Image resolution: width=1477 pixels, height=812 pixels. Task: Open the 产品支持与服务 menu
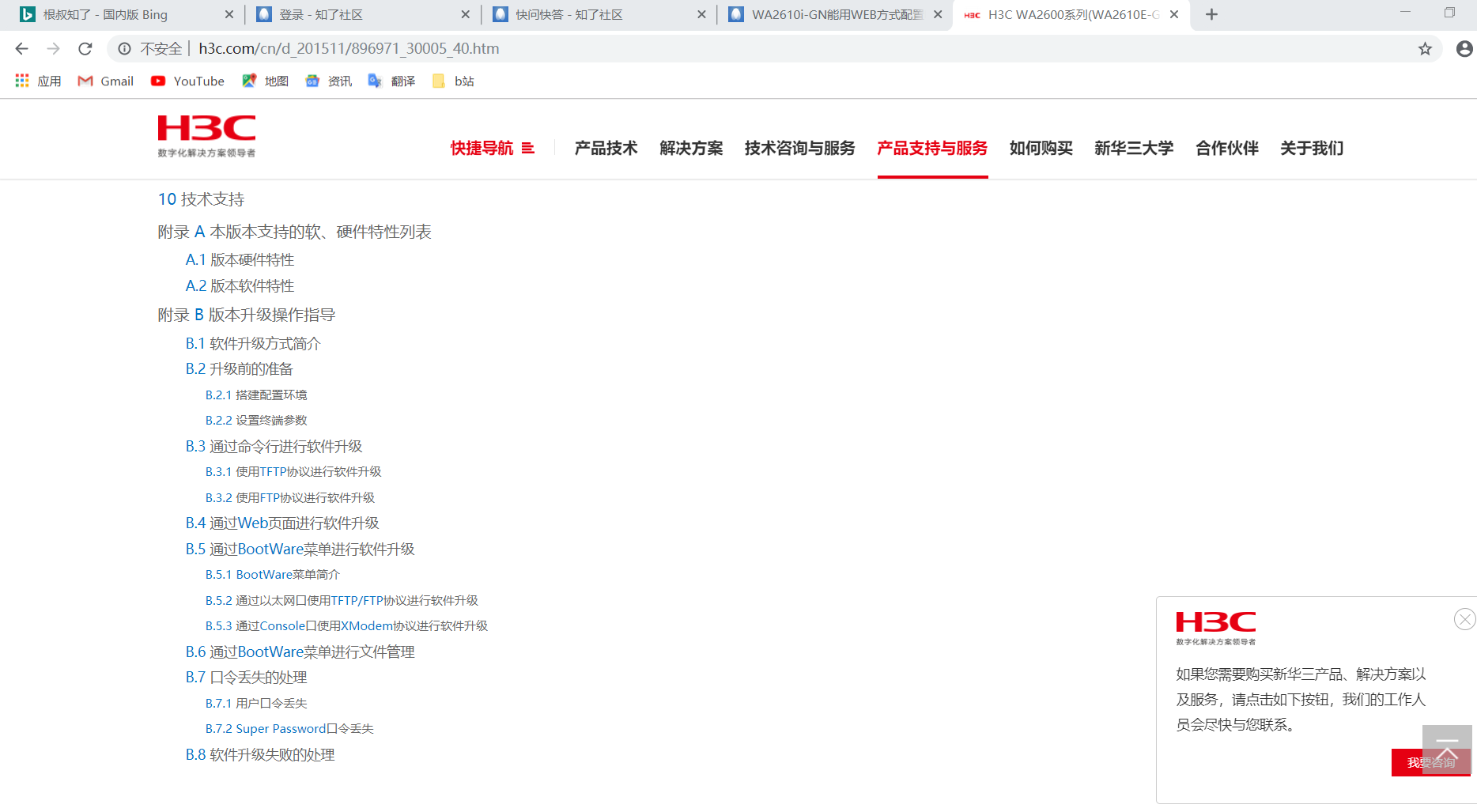[932, 148]
